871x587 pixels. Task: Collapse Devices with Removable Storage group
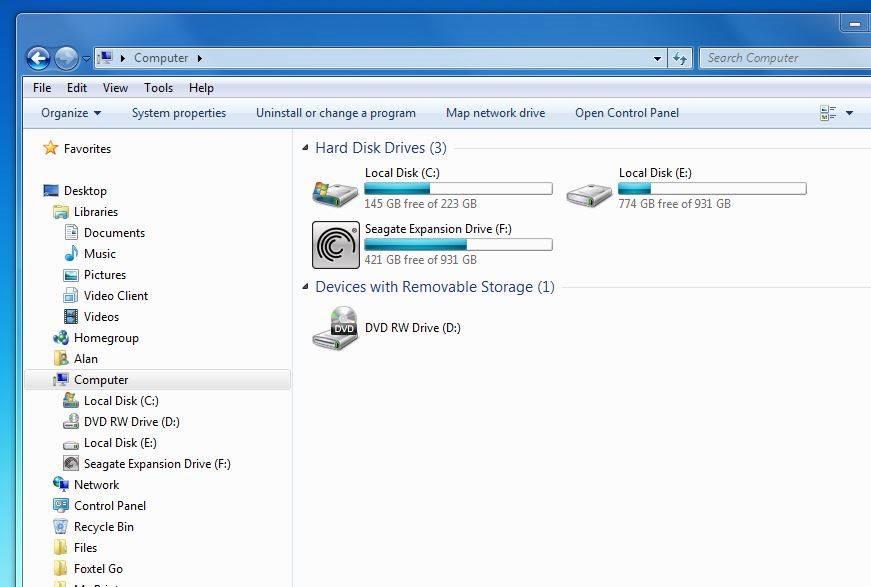[306, 288]
